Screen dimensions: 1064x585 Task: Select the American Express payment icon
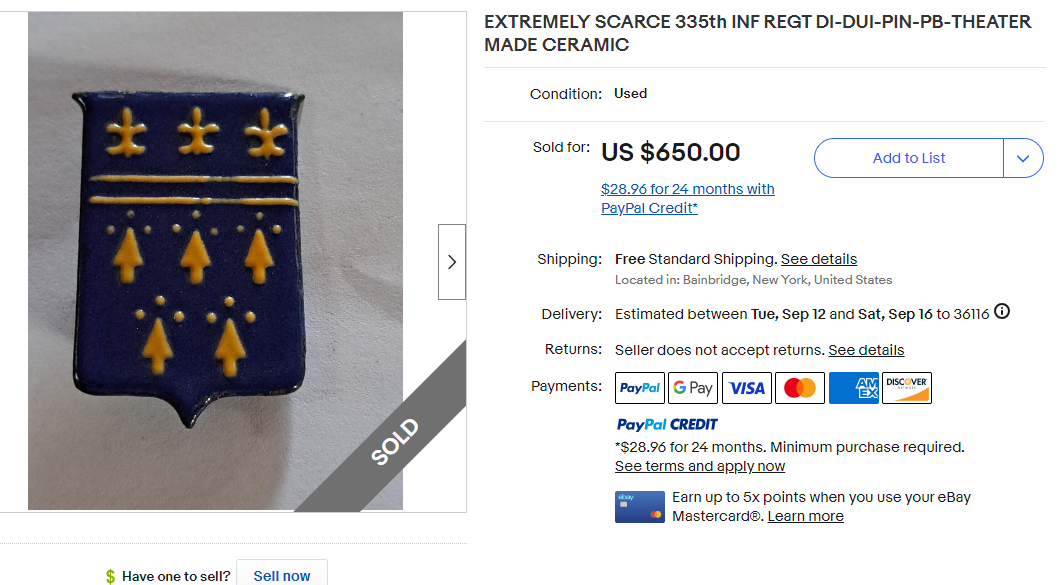[853, 388]
